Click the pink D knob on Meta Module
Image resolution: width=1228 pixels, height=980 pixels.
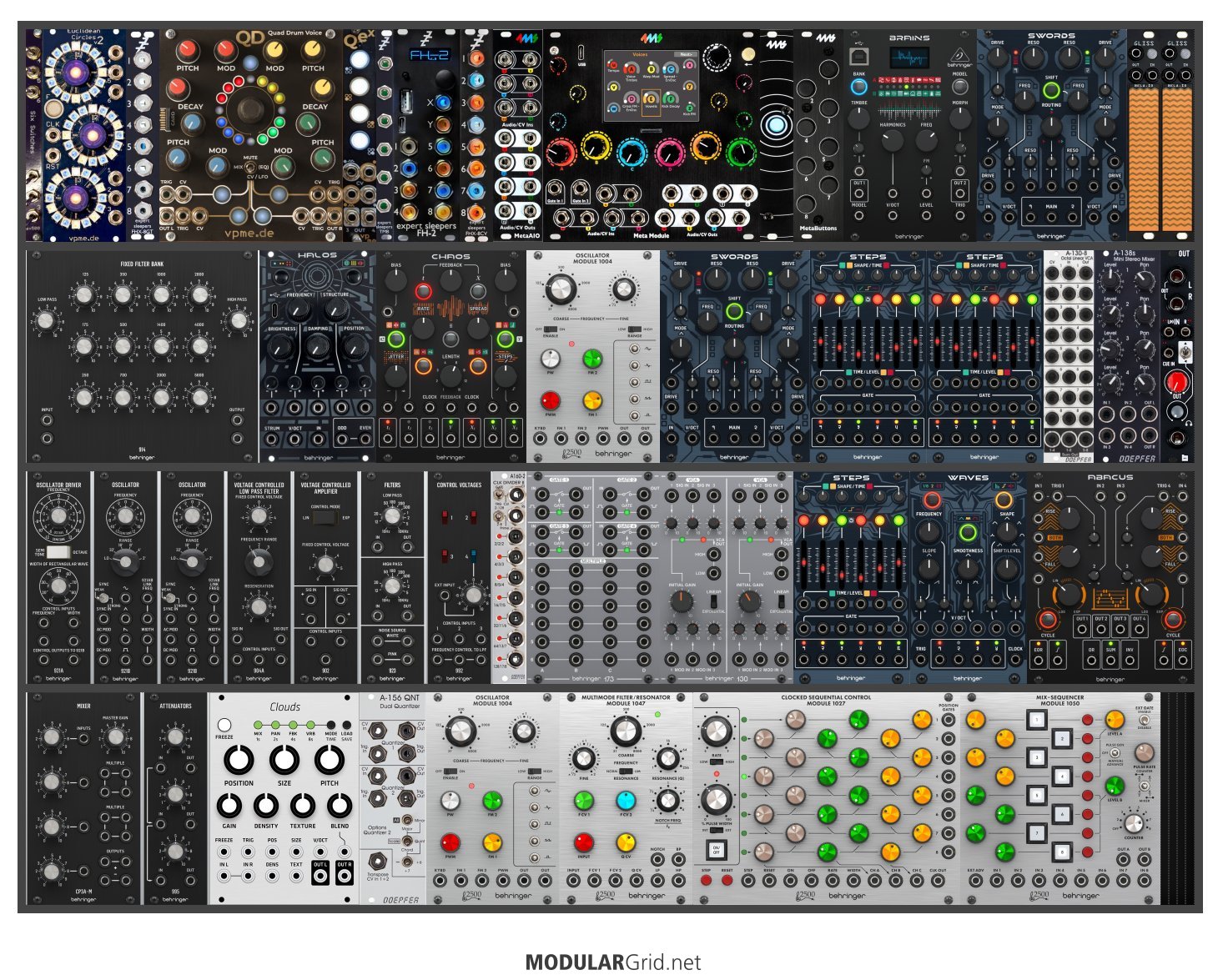(x=670, y=151)
